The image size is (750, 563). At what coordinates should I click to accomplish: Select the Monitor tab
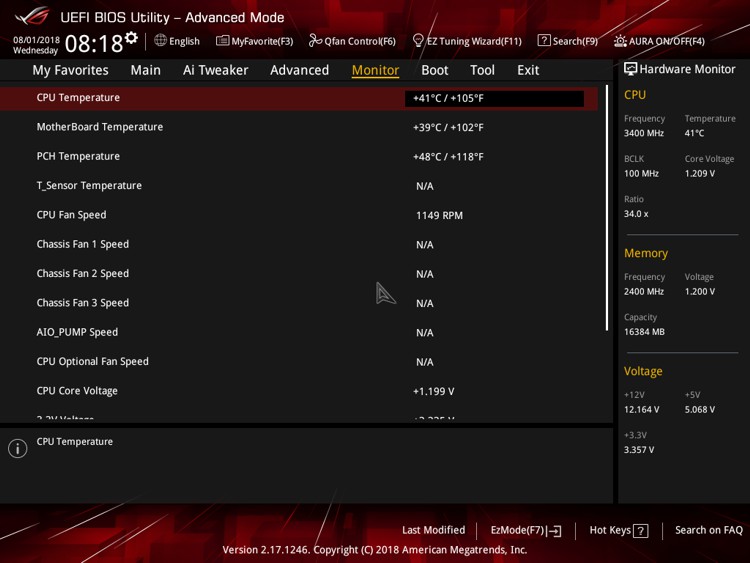pos(375,70)
